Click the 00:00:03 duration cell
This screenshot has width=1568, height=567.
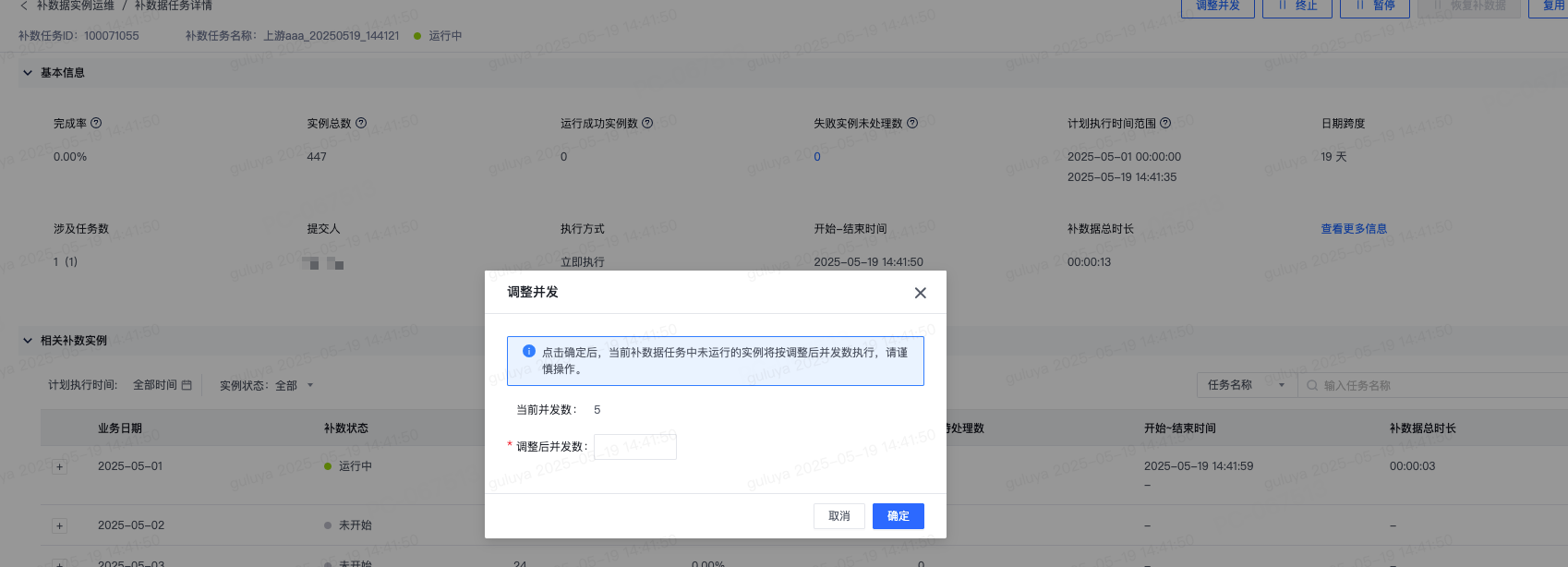click(1412, 466)
